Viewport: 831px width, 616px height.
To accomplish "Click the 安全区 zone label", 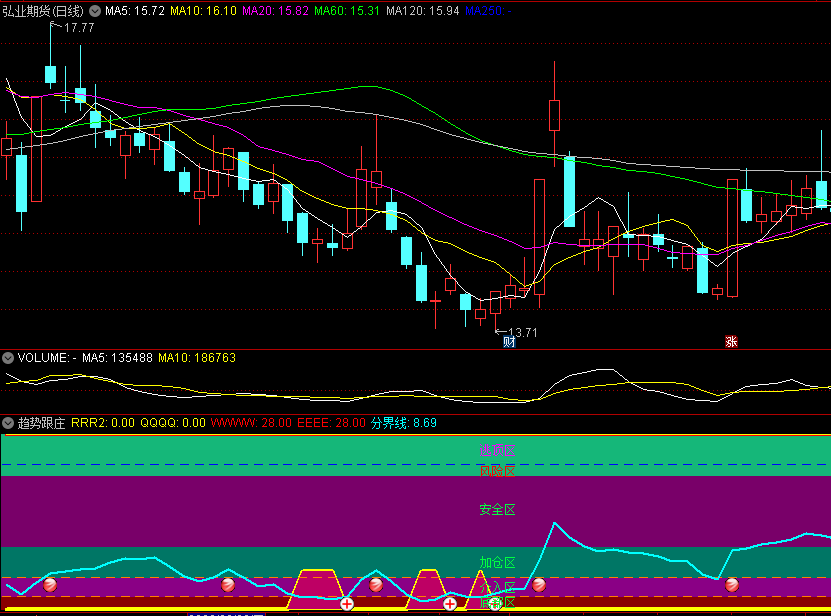I will [497, 510].
